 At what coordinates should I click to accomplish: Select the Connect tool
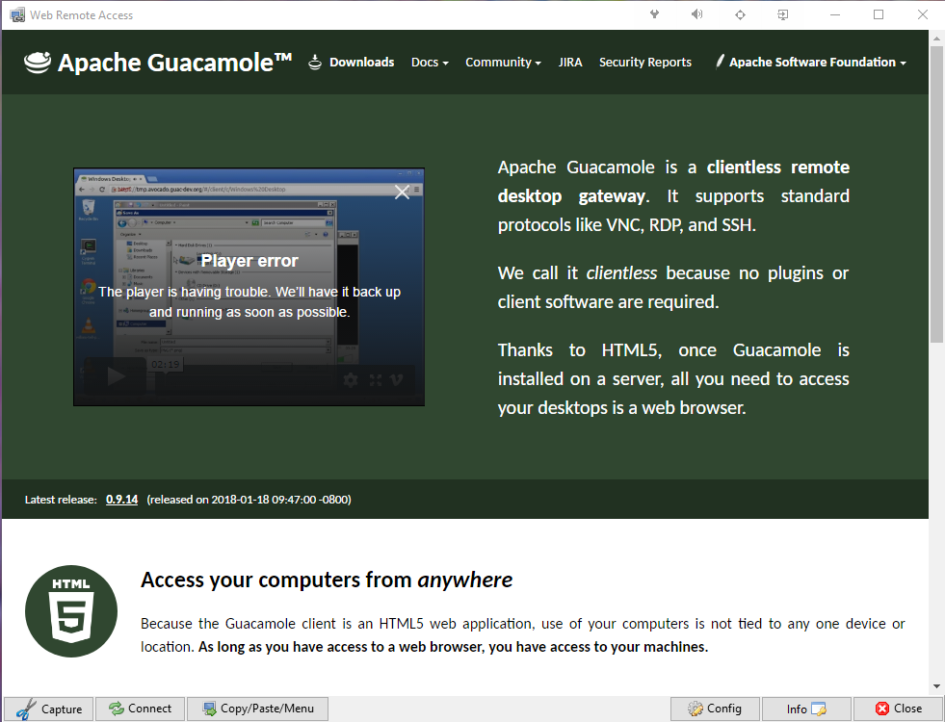click(x=139, y=708)
